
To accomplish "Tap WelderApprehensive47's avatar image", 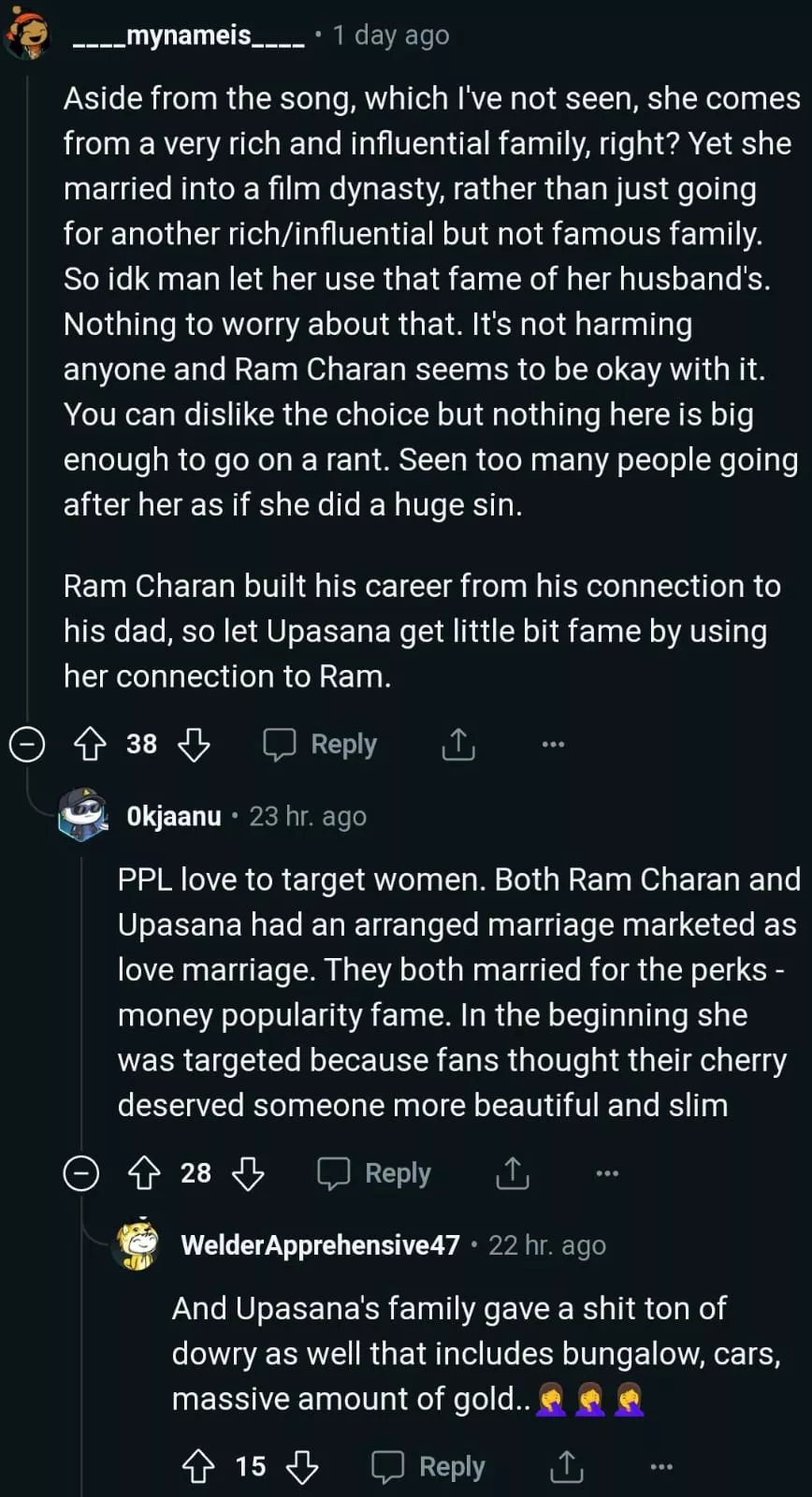I will pos(137,1245).
